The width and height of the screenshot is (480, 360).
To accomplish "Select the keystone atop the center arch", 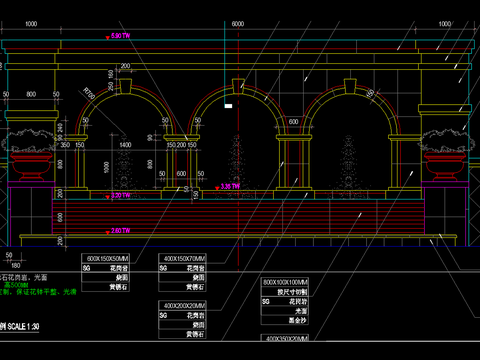I will tap(238, 86).
